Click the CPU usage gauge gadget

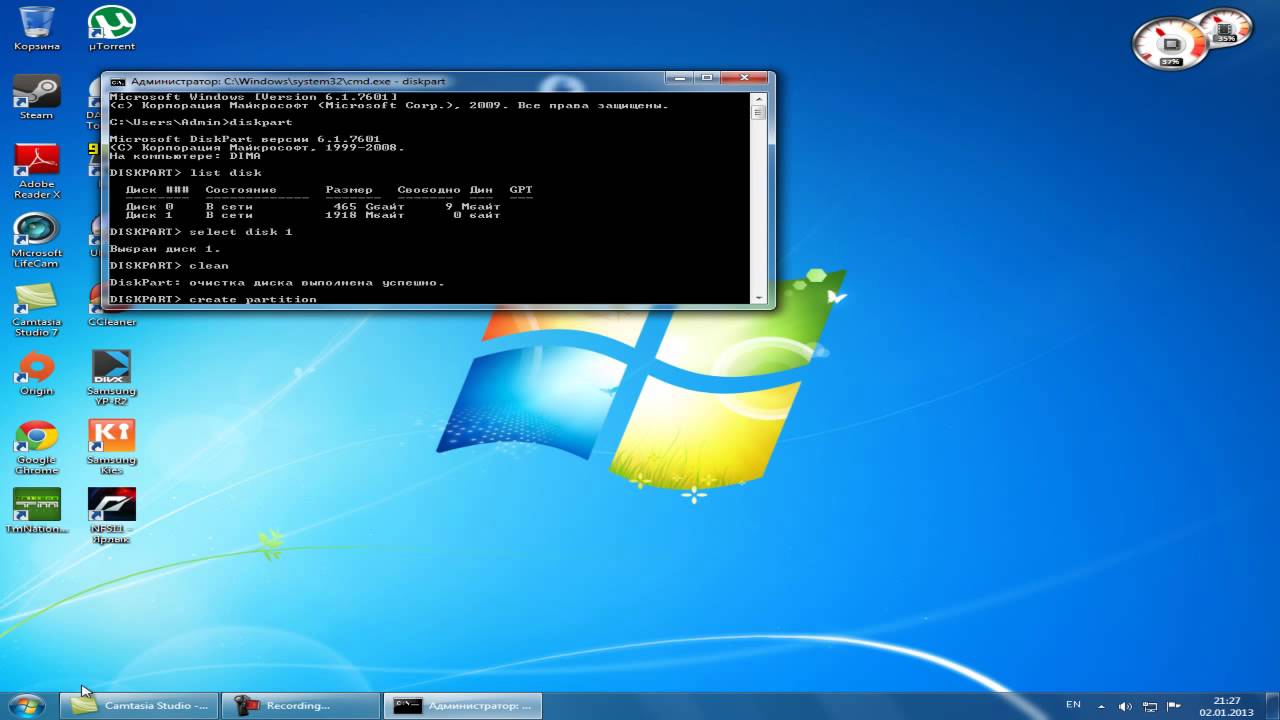coord(1169,43)
